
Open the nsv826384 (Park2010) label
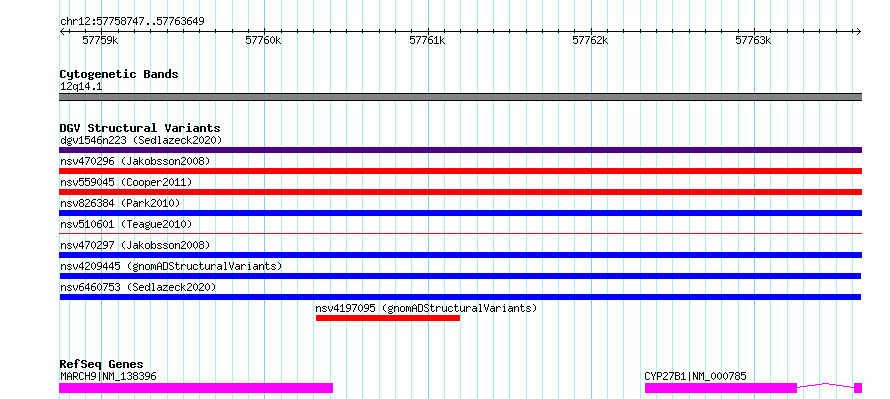(x=120, y=203)
